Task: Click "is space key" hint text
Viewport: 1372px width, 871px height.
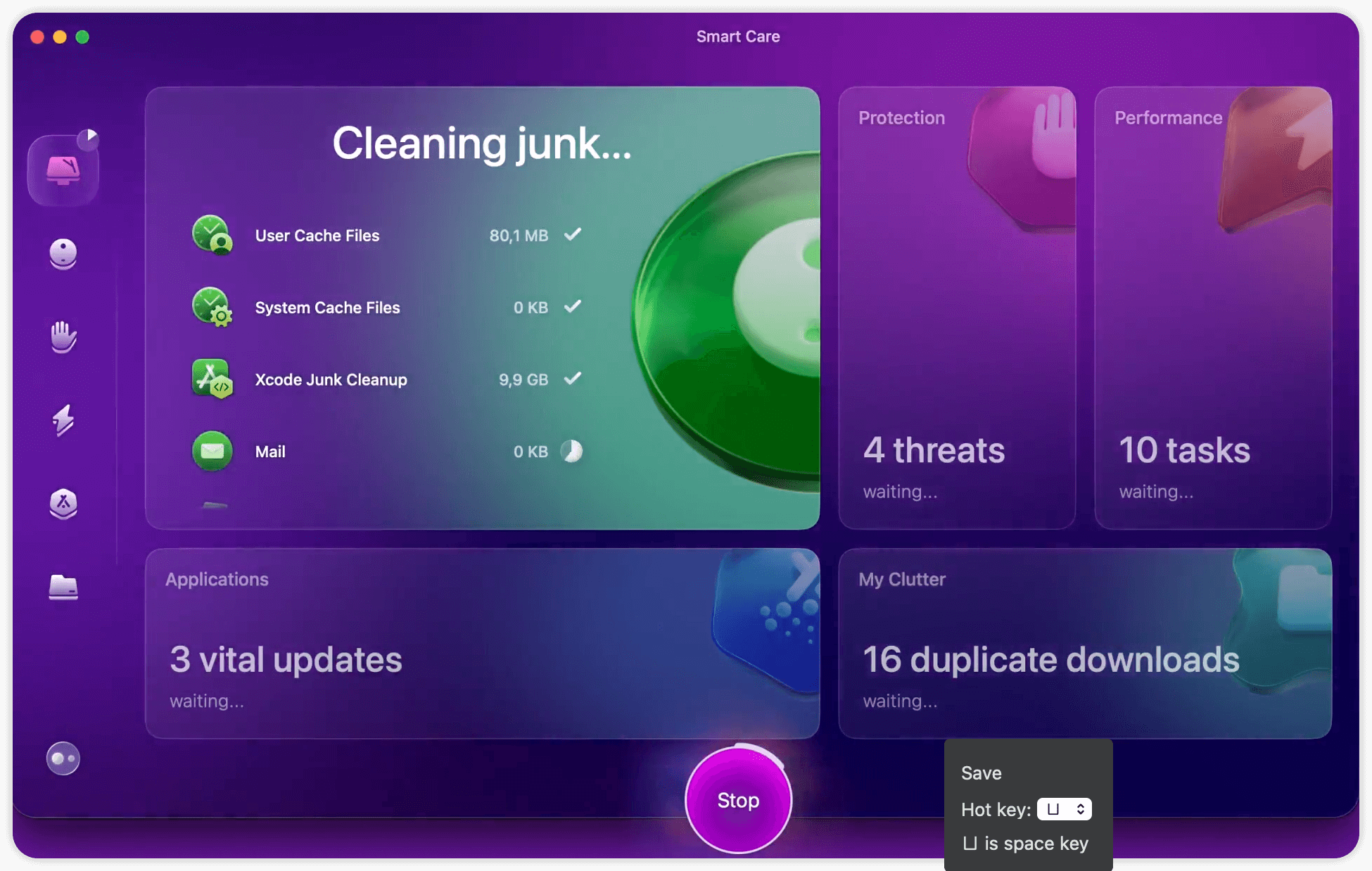Action: pyautogui.click(x=1036, y=843)
